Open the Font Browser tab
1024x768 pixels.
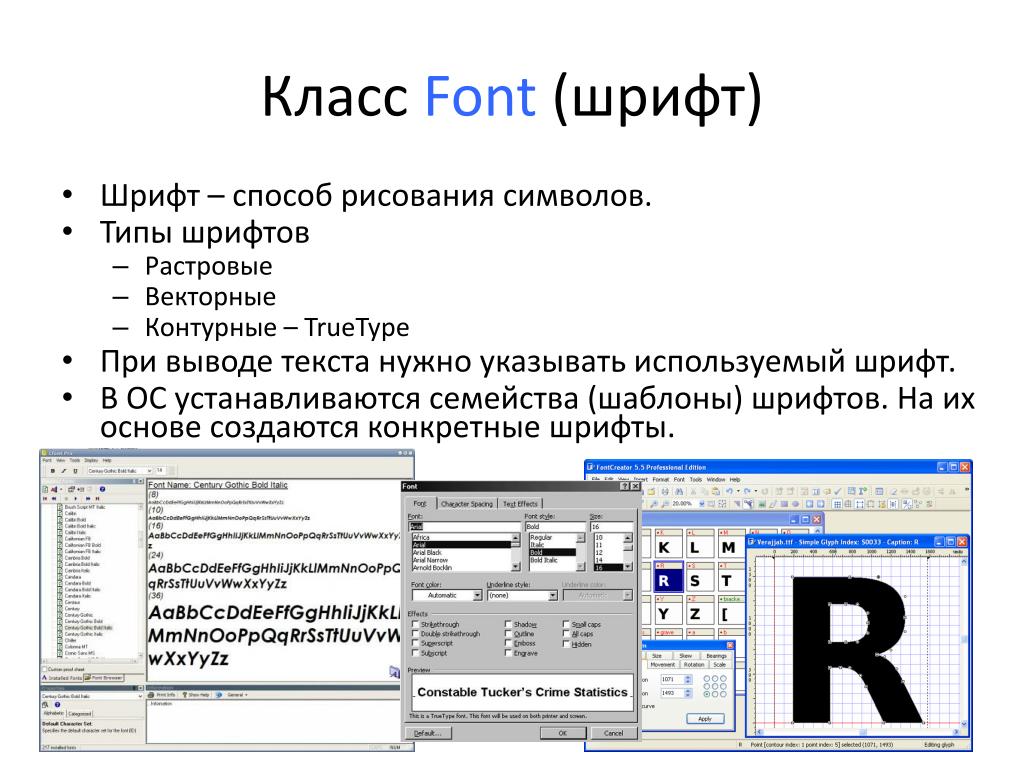pos(103,678)
